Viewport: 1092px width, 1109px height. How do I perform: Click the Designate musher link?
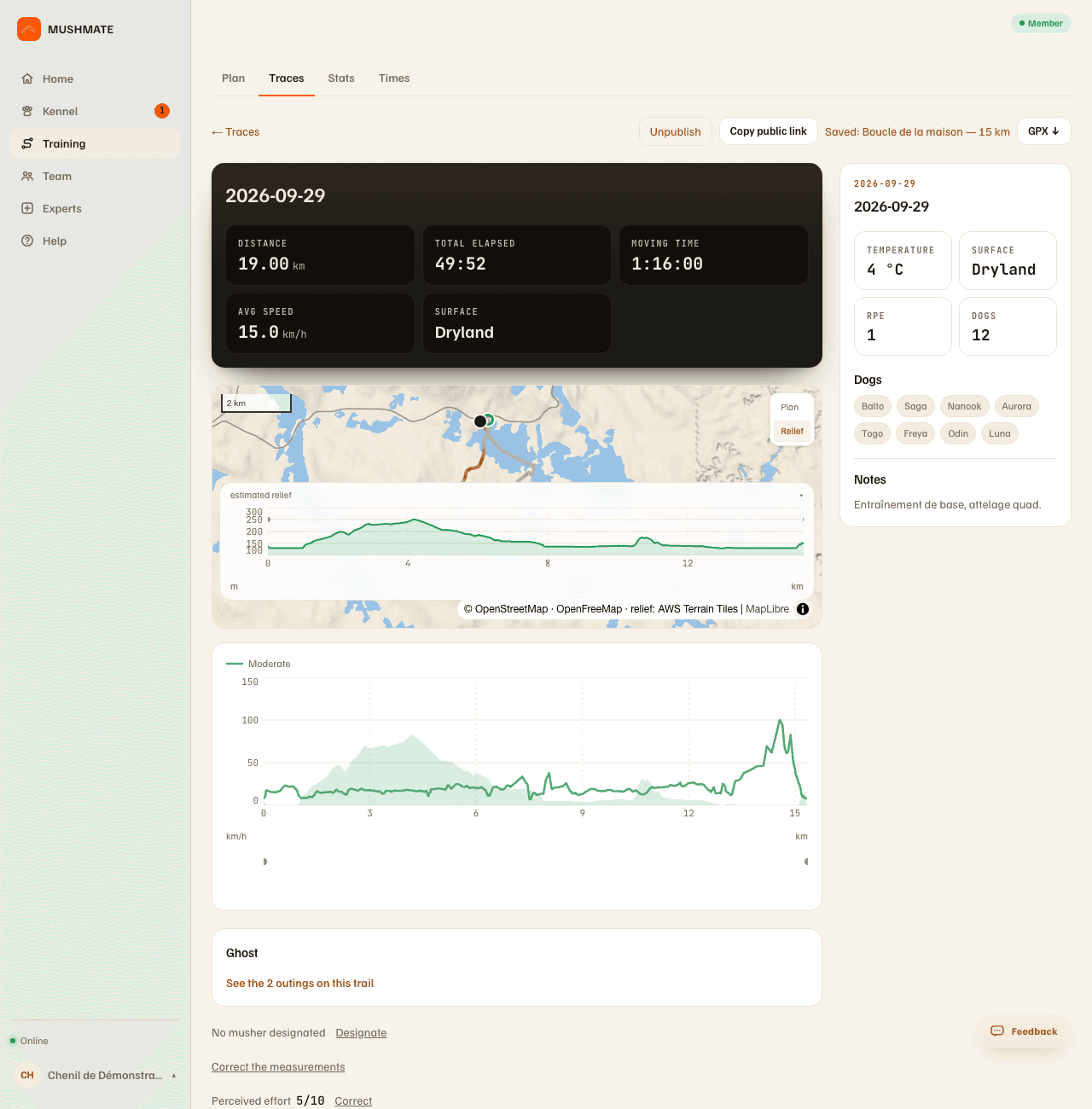tap(361, 1033)
